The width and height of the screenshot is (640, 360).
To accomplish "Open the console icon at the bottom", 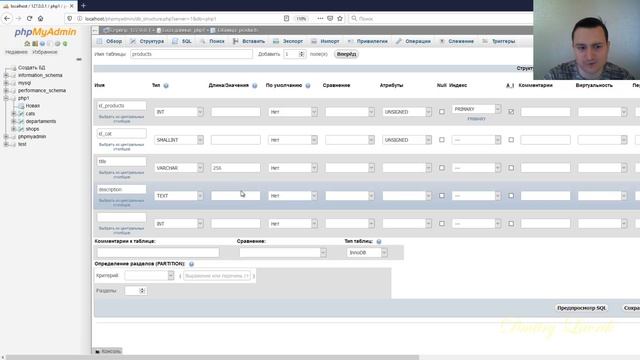I will point(98,351).
